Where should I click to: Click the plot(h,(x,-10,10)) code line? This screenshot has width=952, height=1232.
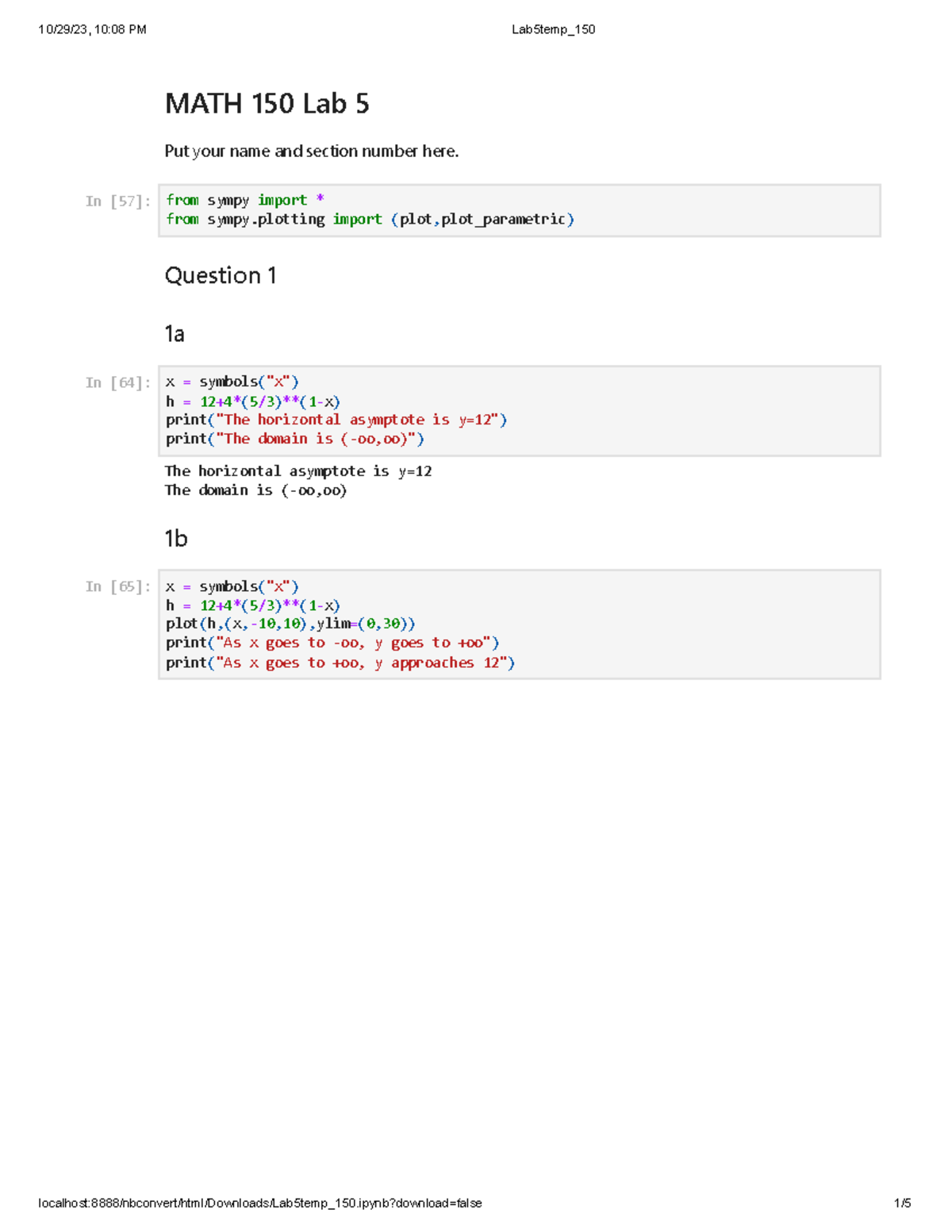pyautogui.click(x=290, y=624)
